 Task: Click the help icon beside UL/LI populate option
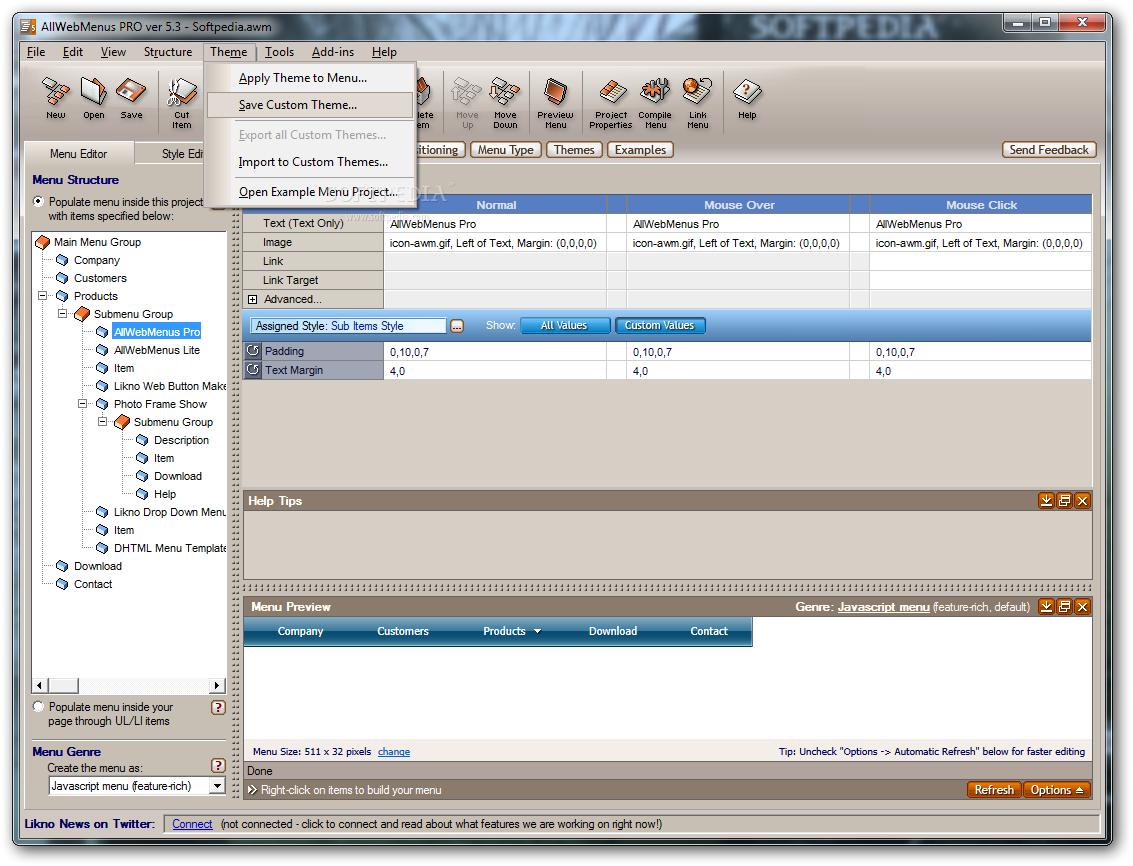point(218,708)
